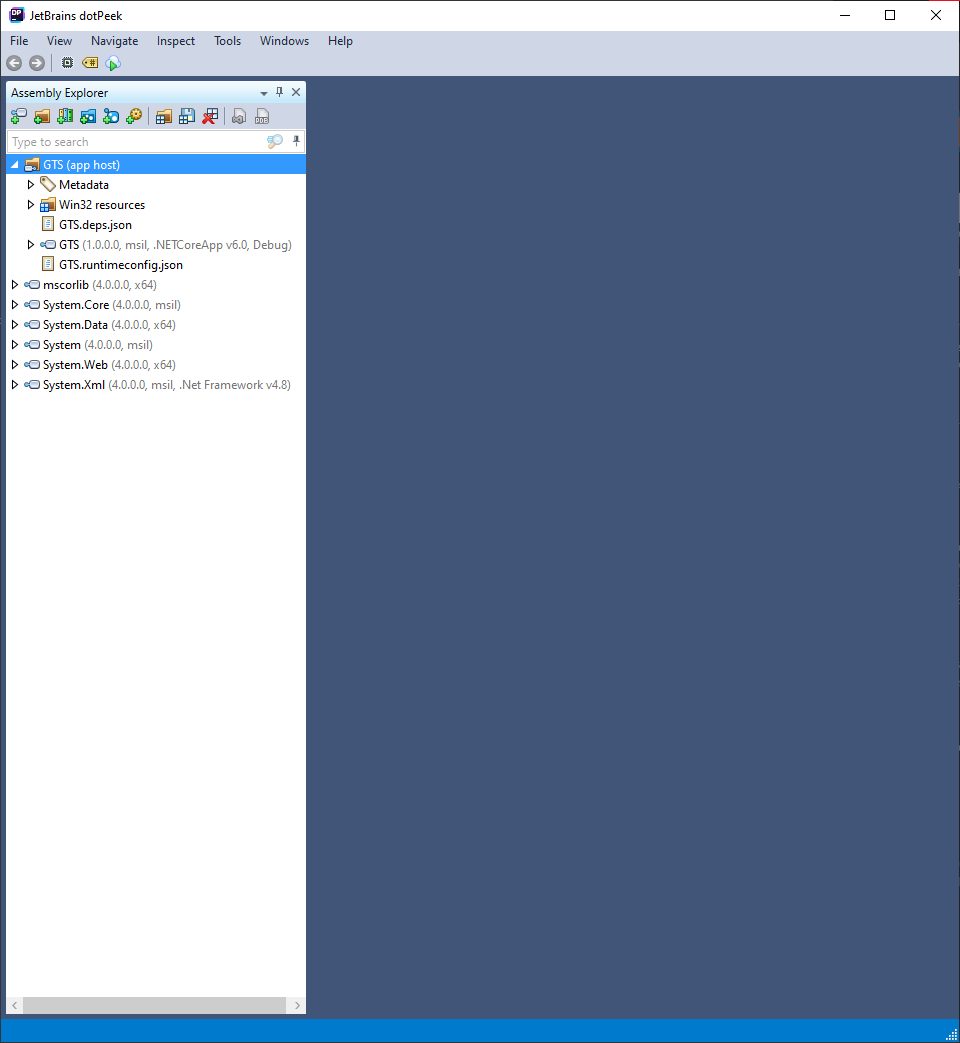Toggle the pin next to the search box

click(296, 141)
